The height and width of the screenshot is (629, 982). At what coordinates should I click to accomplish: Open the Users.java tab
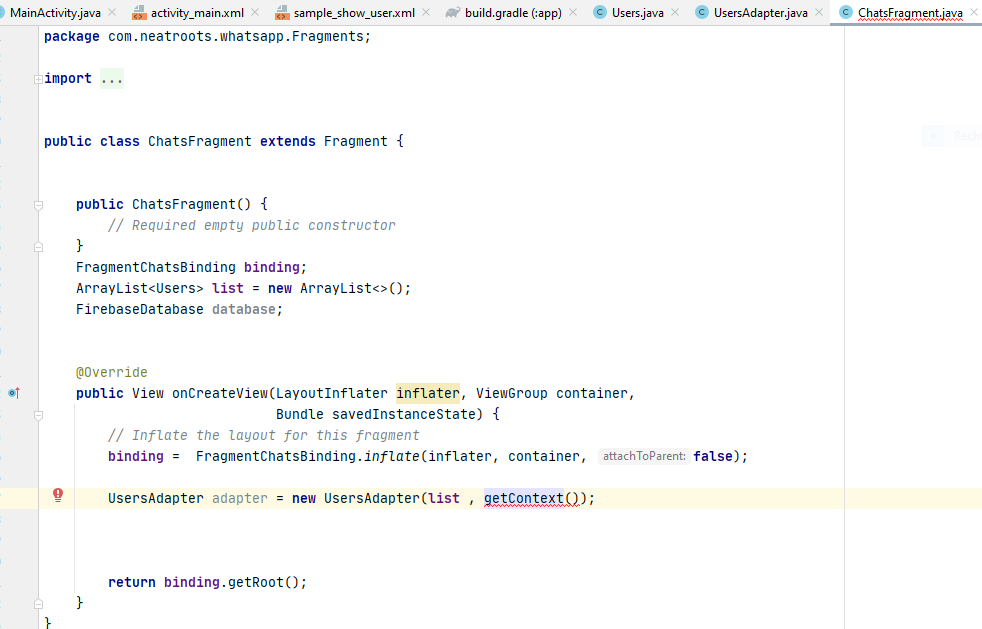[638, 13]
